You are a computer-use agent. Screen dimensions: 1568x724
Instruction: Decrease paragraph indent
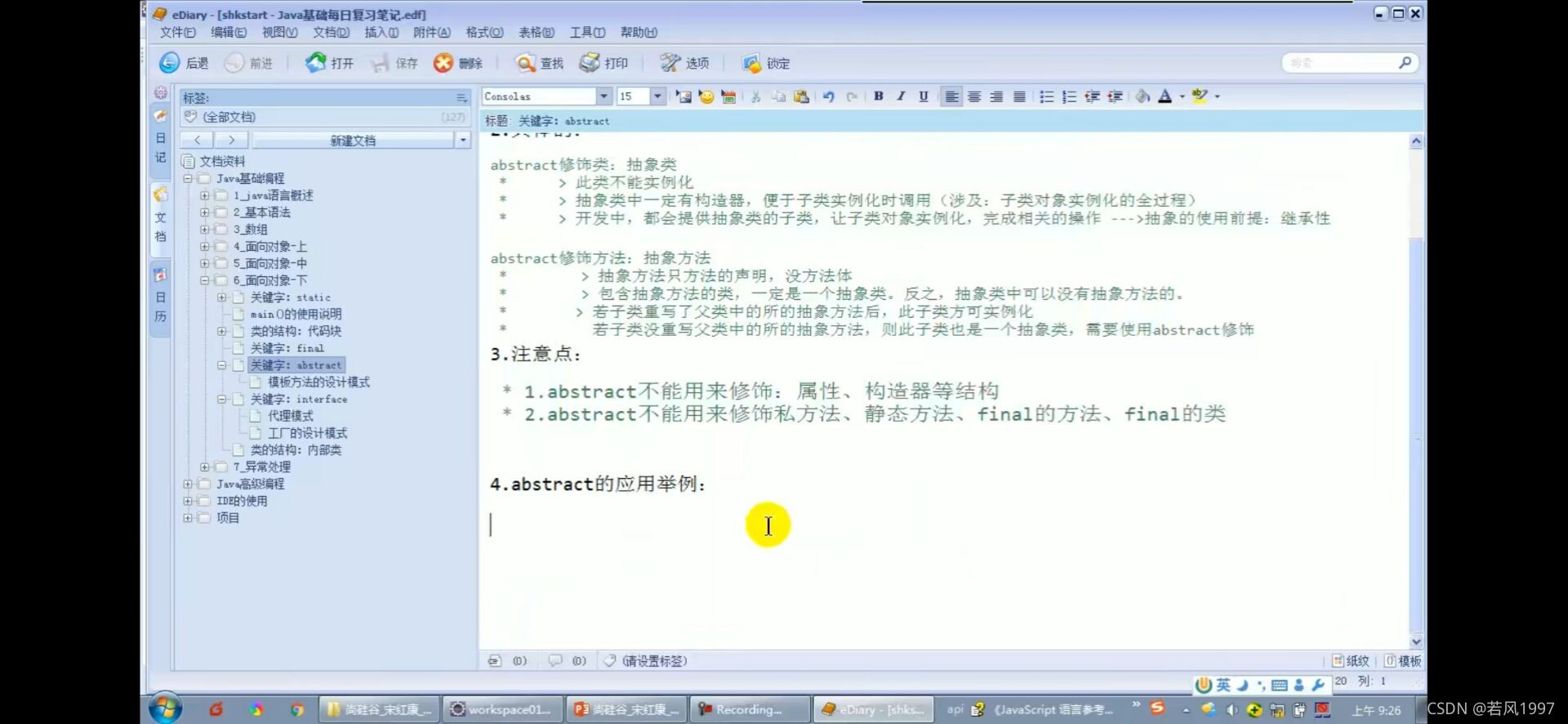(1092, 96)
